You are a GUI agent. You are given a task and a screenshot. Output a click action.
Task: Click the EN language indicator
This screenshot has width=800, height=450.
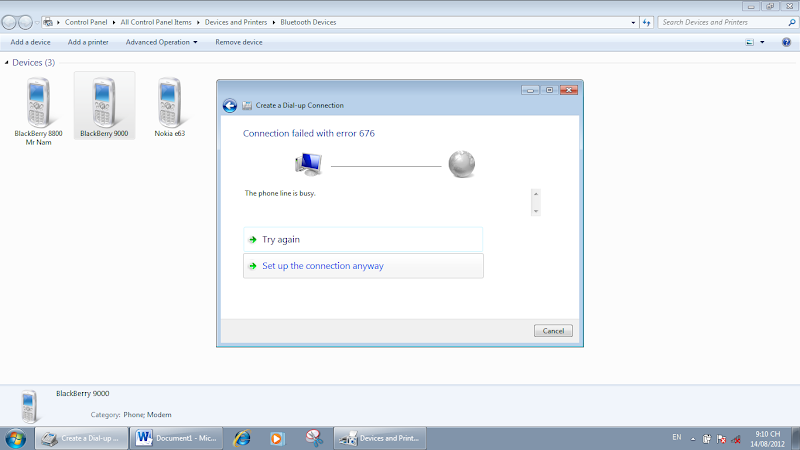pos(677,437)
